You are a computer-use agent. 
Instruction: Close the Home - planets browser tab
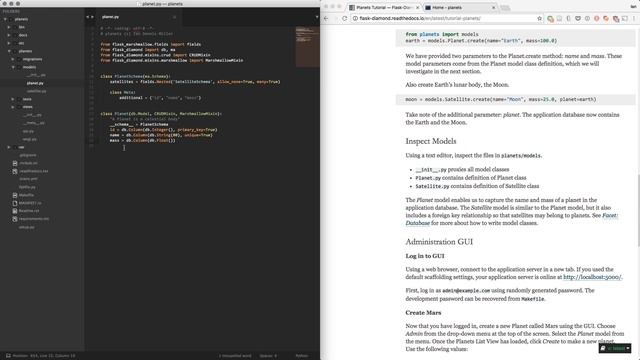(x=493, y=8)
